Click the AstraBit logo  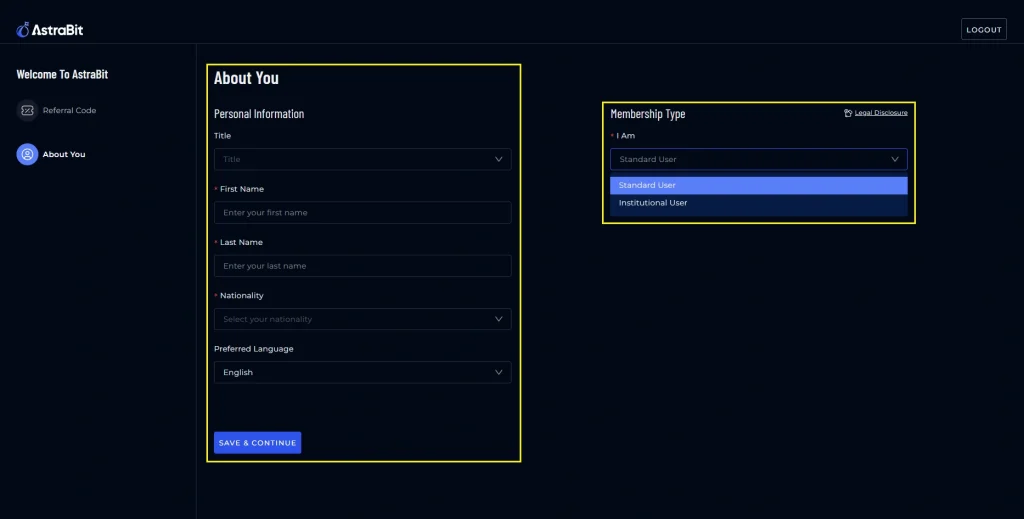pos(50,29)
